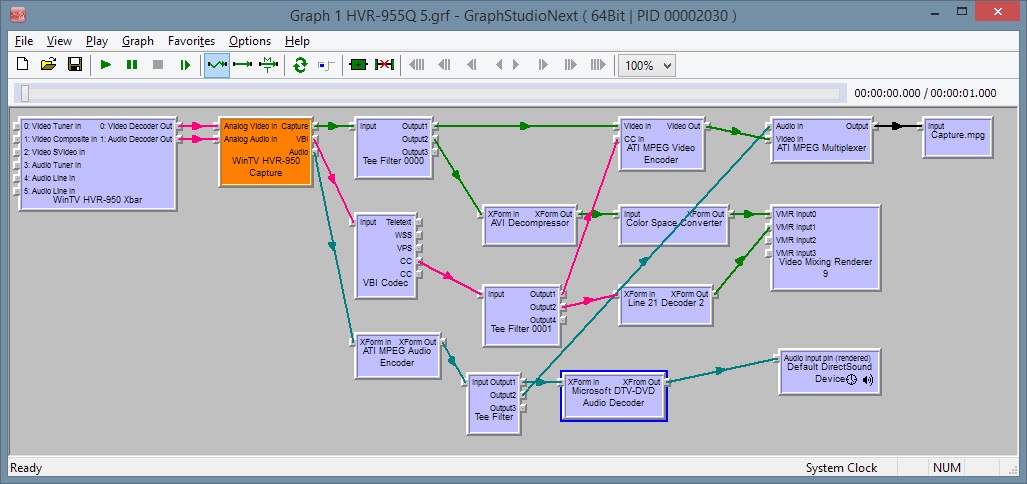Click the green Refresh arrows icon
Viewport: 1027px width, 484px height.
point(300,65)
